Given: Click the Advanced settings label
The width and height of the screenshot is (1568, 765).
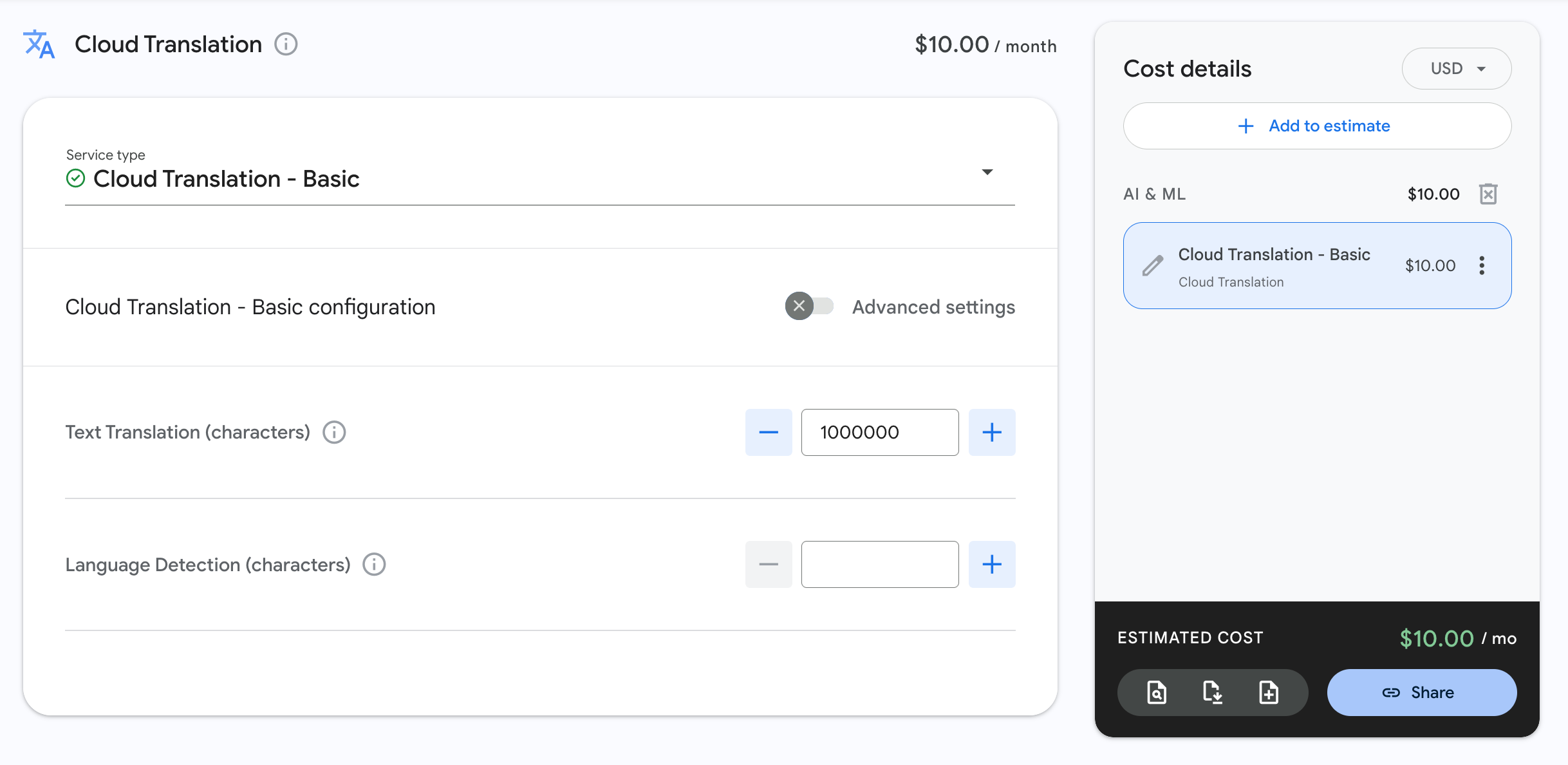Looking at the screenshot, I should pyautogui.click(x=933, y=307).
